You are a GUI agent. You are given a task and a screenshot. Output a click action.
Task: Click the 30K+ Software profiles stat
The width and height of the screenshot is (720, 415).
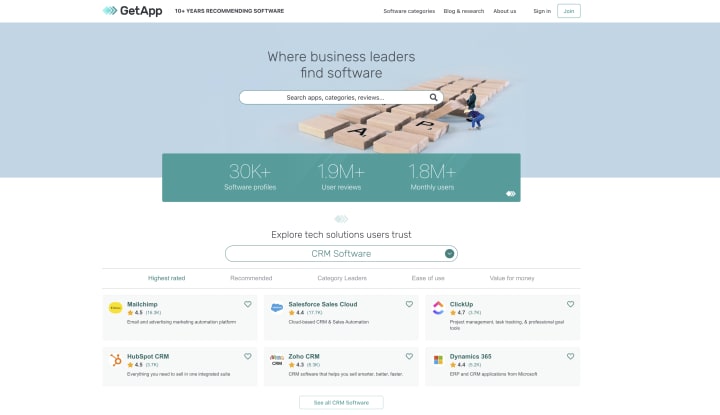[x=250, y=177]
